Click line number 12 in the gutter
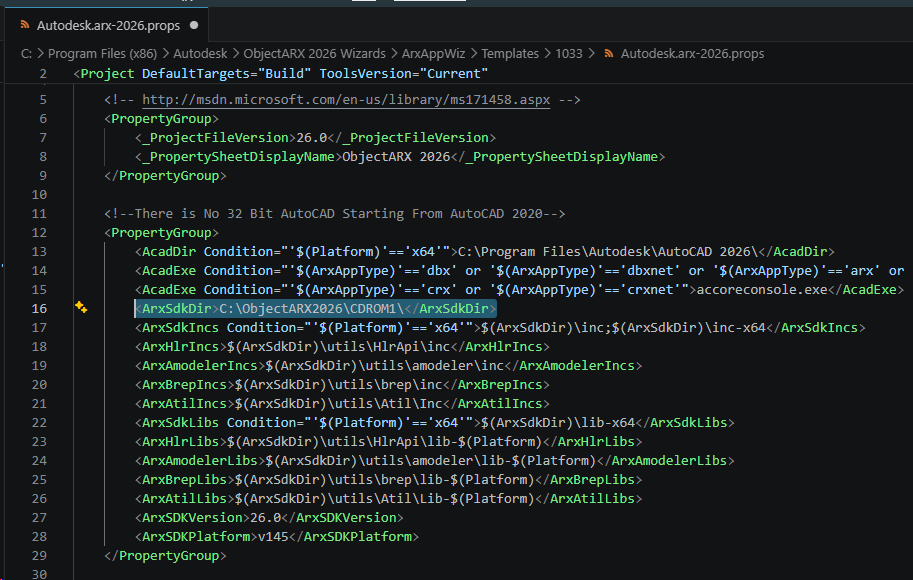 40,233
